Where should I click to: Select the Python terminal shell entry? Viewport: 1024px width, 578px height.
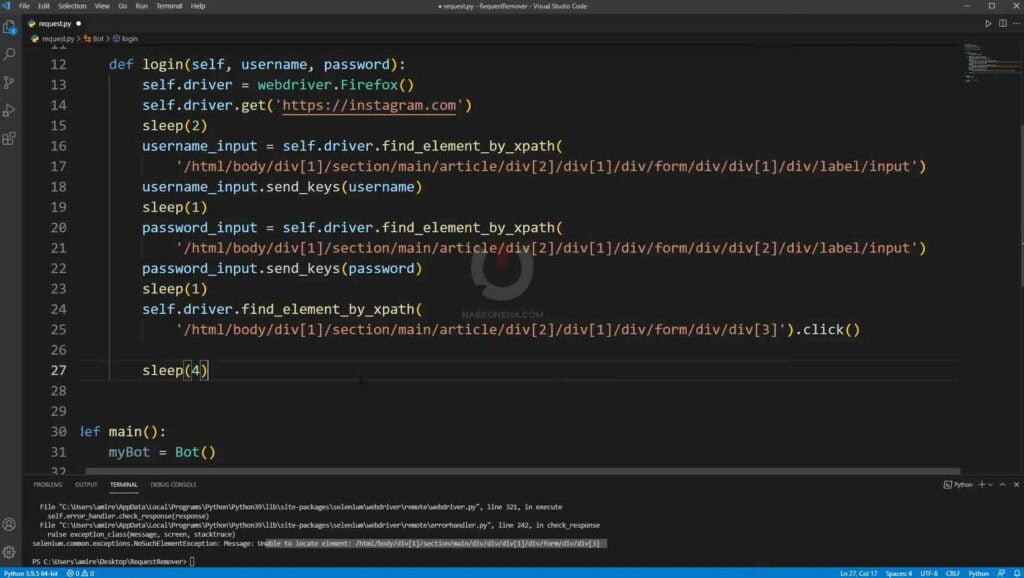point(958,485)
